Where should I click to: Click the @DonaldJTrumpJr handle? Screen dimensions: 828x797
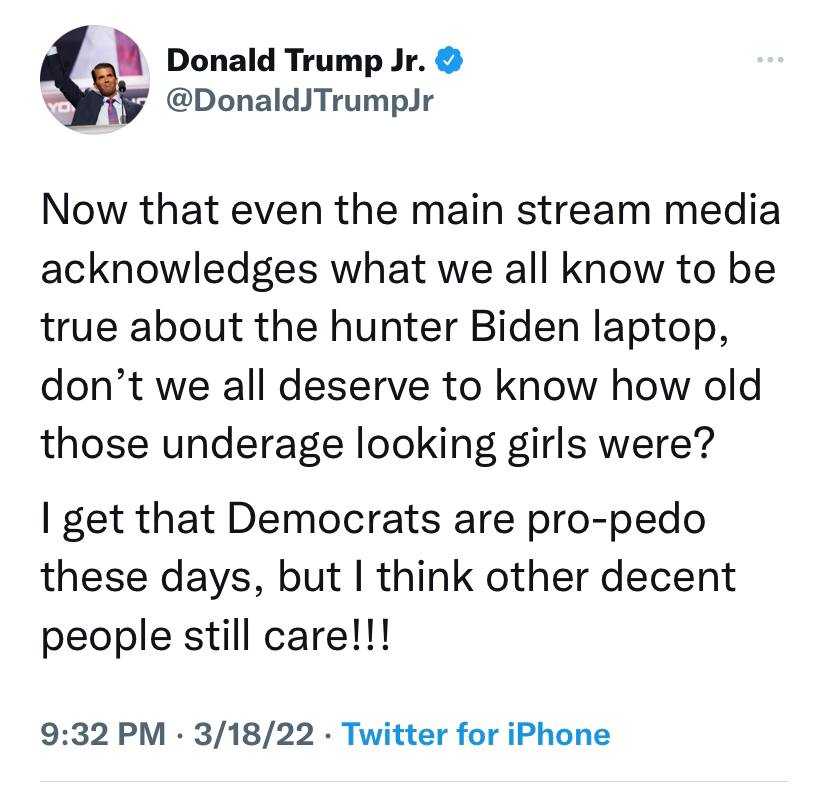299,100
